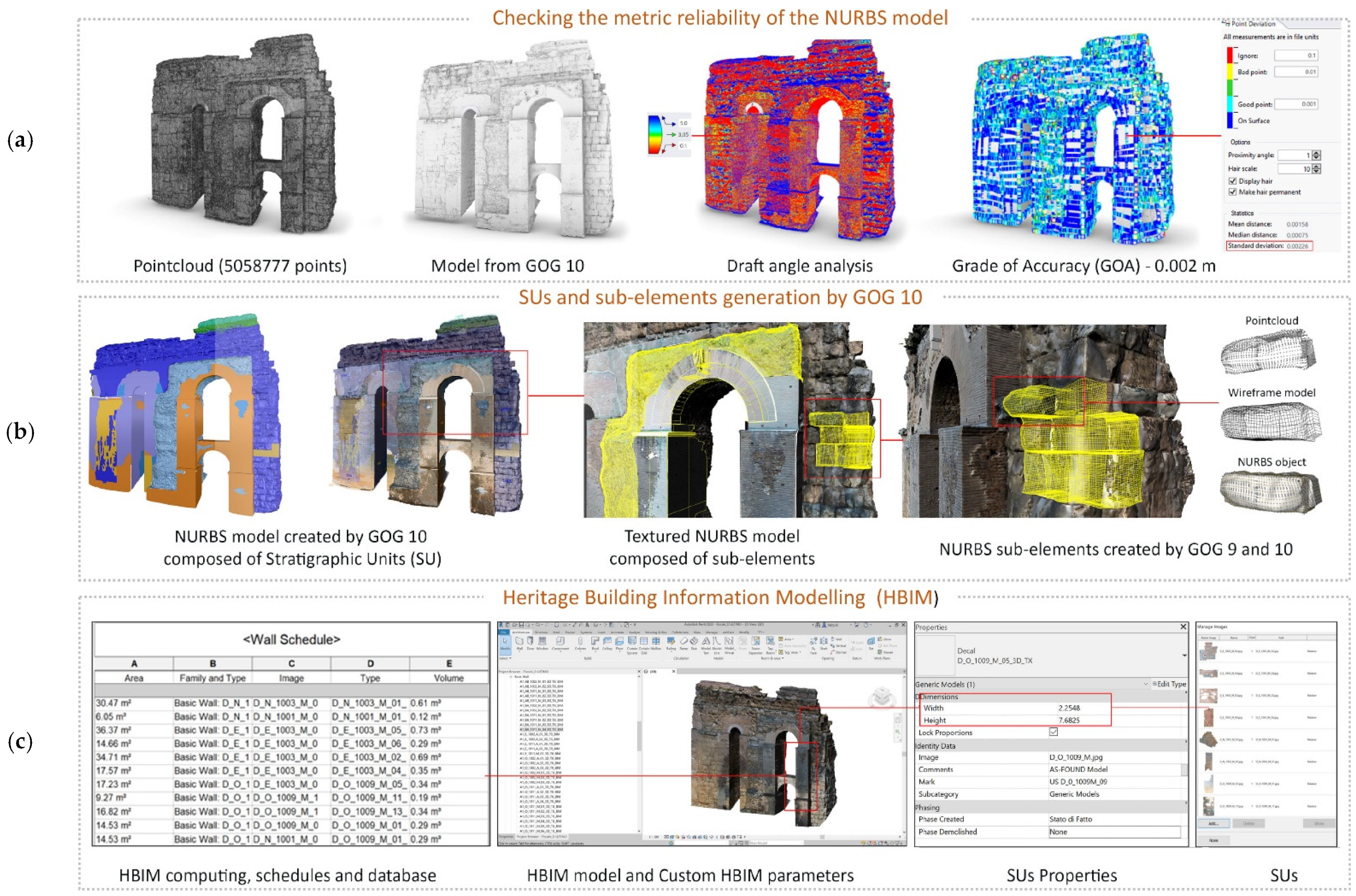Click the red Ignore color swatch
Screen dimensions: 1356x896
(x=1230, y=55)
